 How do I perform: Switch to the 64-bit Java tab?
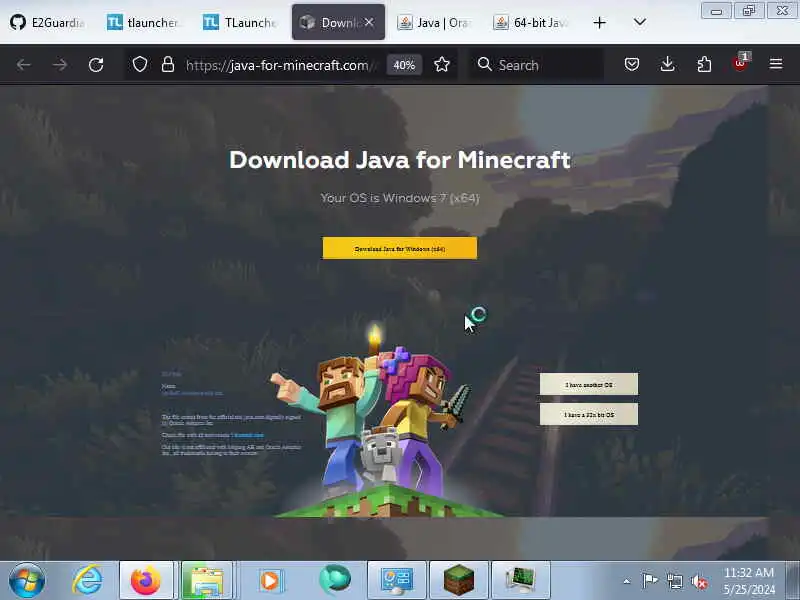click(530, 22)
